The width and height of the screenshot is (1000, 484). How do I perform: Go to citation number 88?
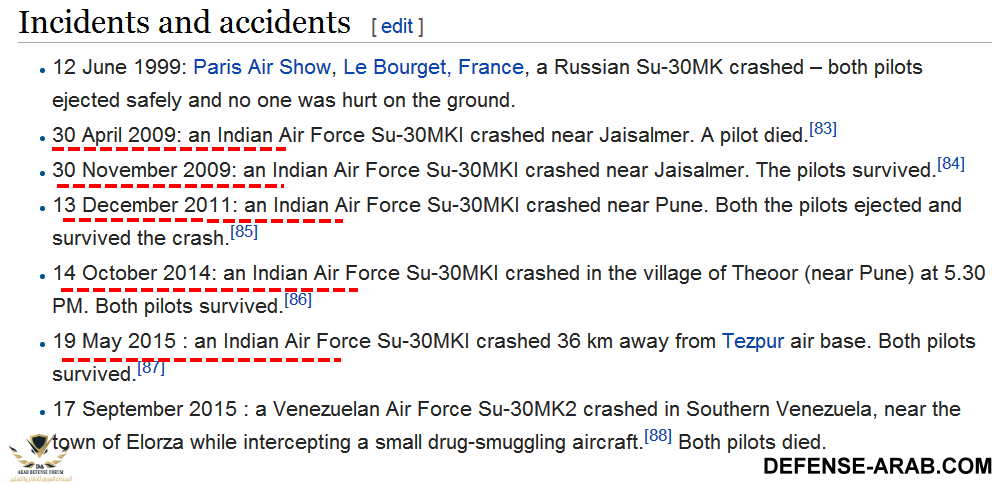[658, 435]
